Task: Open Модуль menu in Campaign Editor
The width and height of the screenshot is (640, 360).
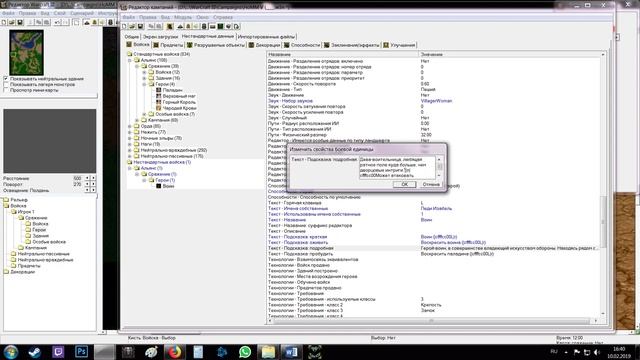Action: pos(183,18)
